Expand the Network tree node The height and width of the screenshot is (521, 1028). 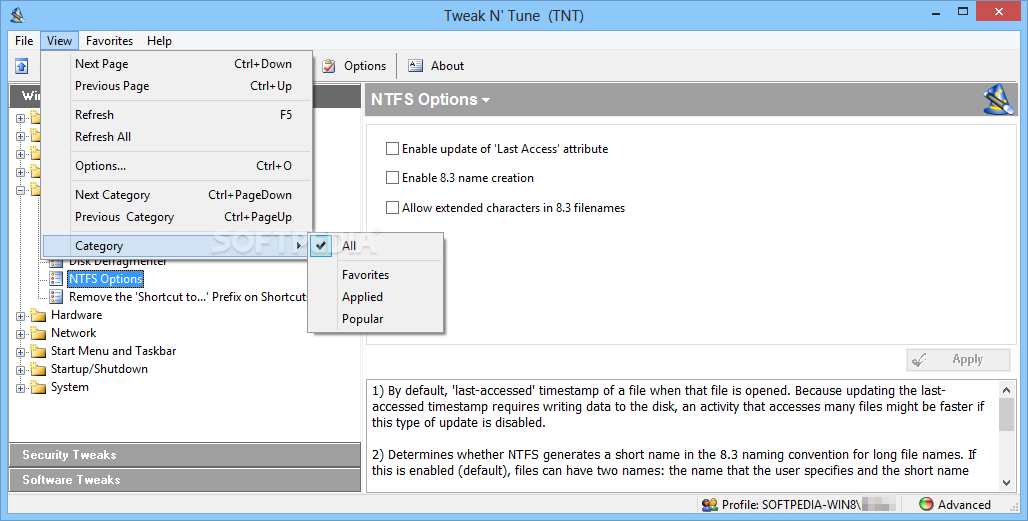coord(20,334)
